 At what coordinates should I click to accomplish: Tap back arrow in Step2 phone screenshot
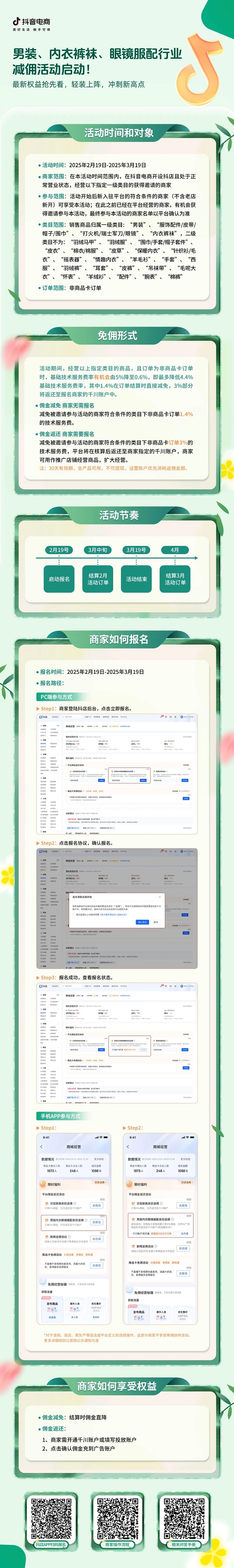128,1147
